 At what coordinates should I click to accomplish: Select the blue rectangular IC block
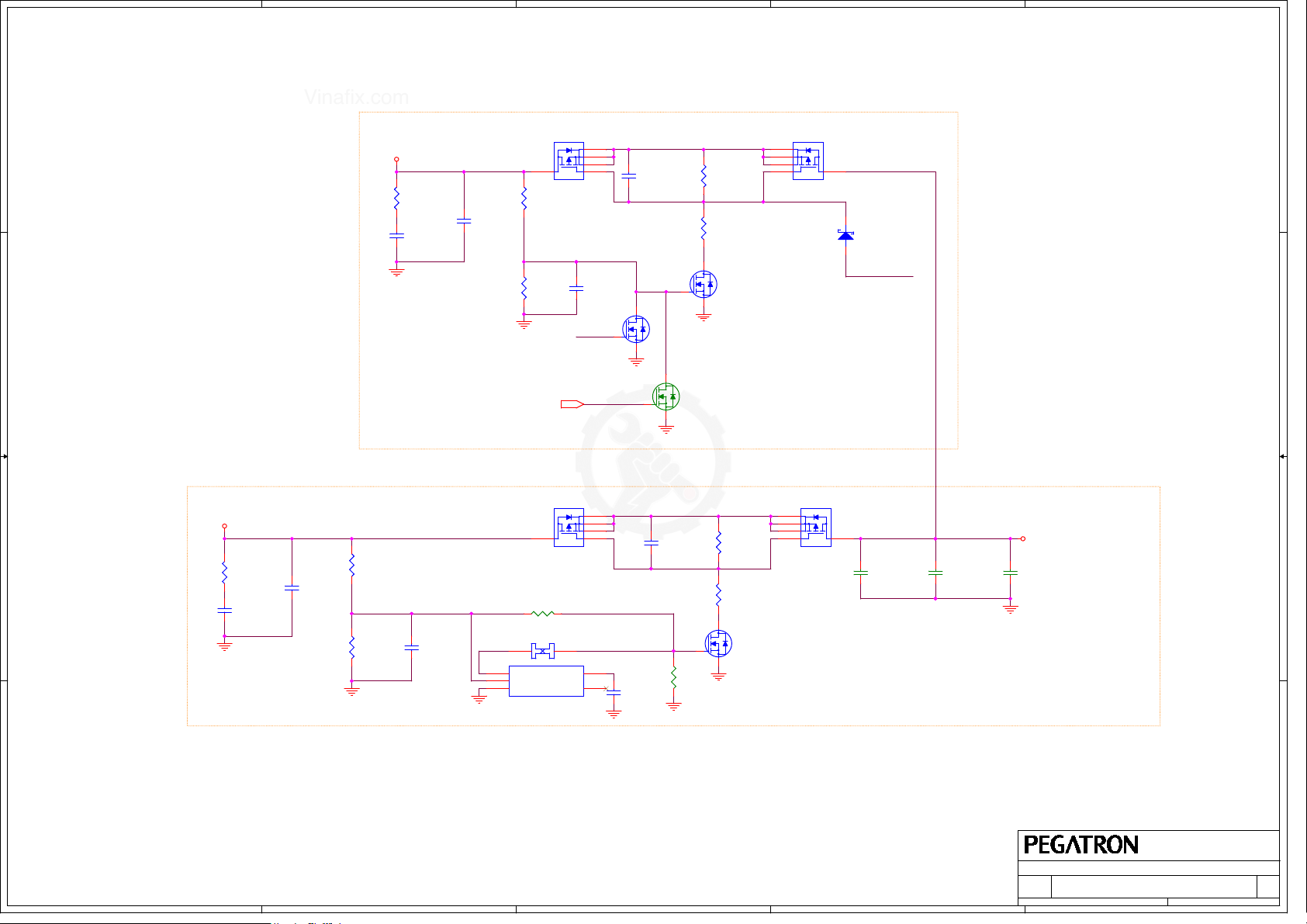pyautogui.click(x=546, y=681)
